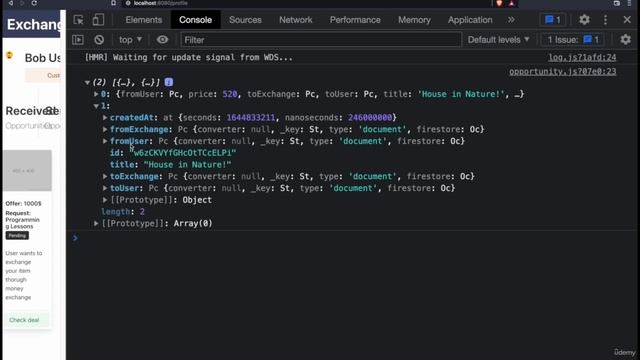Open the Elements tab
This screenshot has width=640, height=360.
pyautogui.click(x=144, y=20)
